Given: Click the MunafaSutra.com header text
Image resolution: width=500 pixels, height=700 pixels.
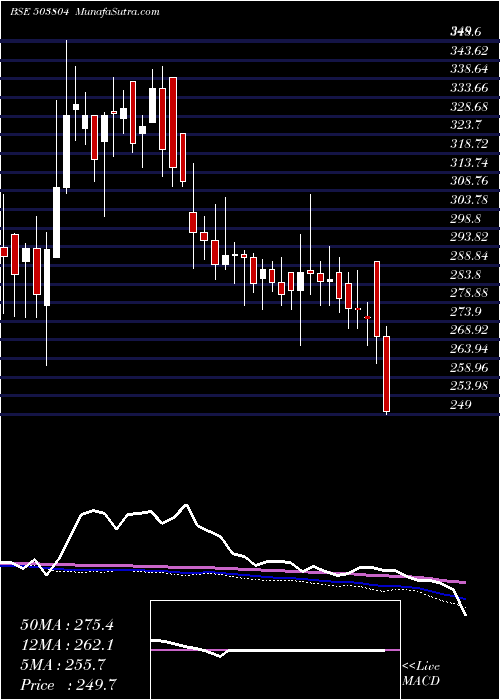Looking at the screenshot, I should tap(117, 12).
